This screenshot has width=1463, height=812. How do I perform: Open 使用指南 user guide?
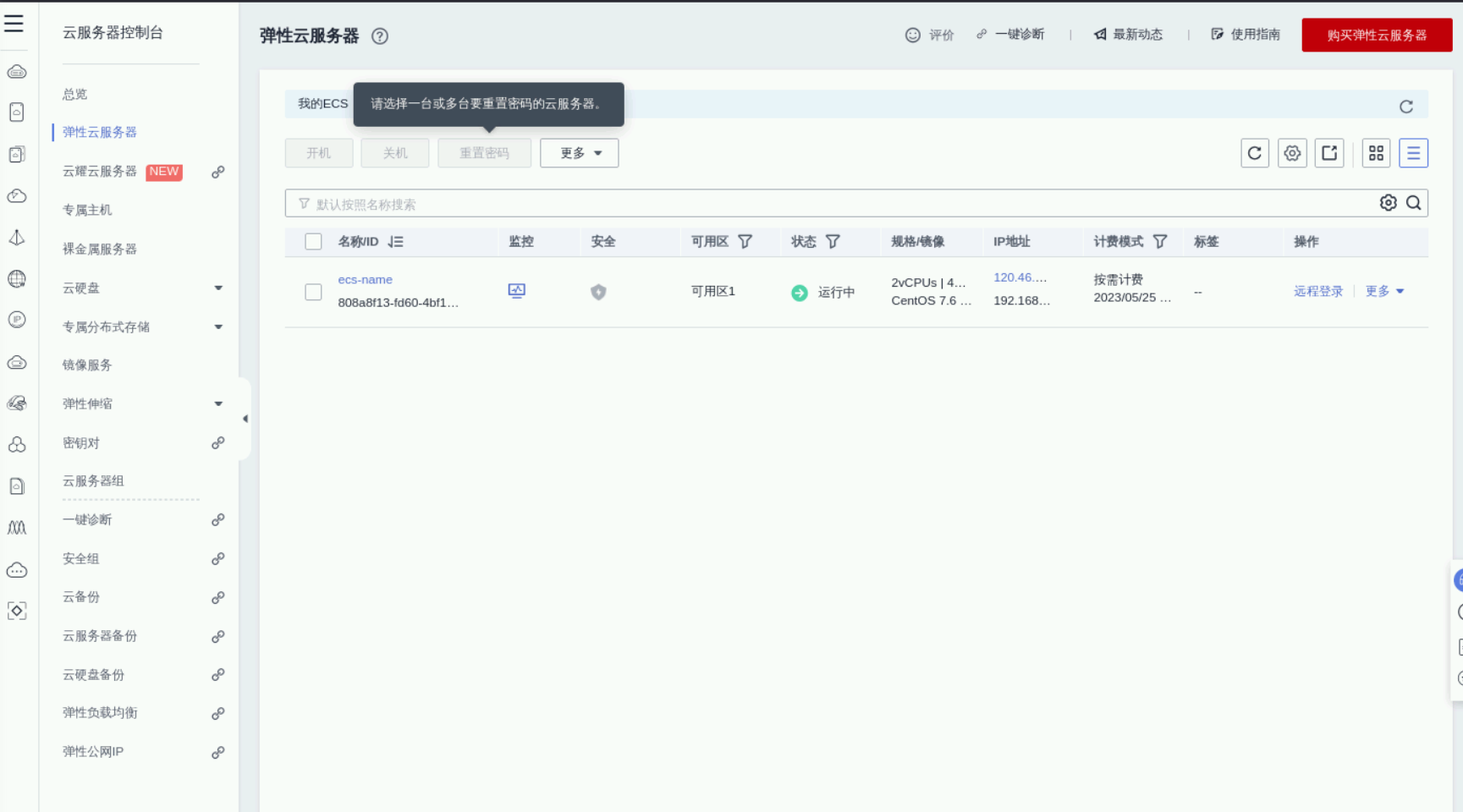pos(1246,35)
